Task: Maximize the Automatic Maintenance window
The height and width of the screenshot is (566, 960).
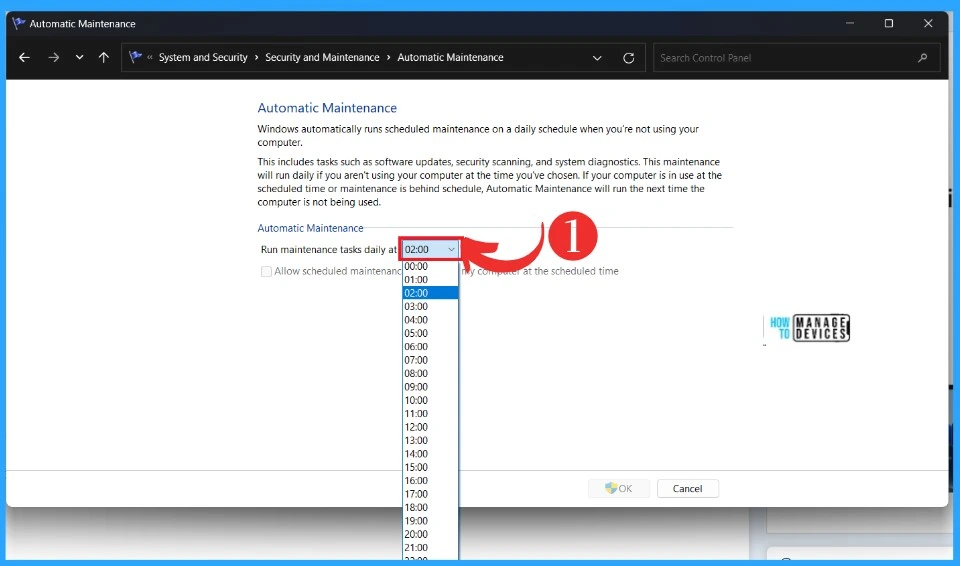Action: (x=889, y=23)
